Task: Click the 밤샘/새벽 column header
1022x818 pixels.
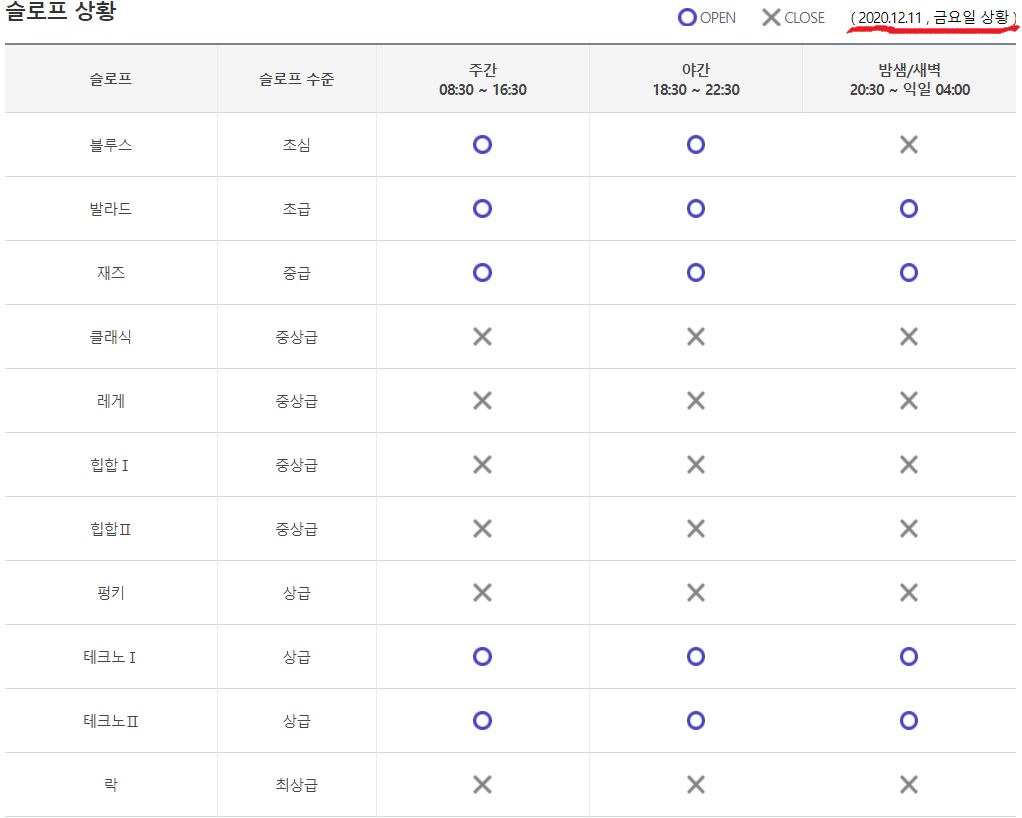Action: coord(908,79)
